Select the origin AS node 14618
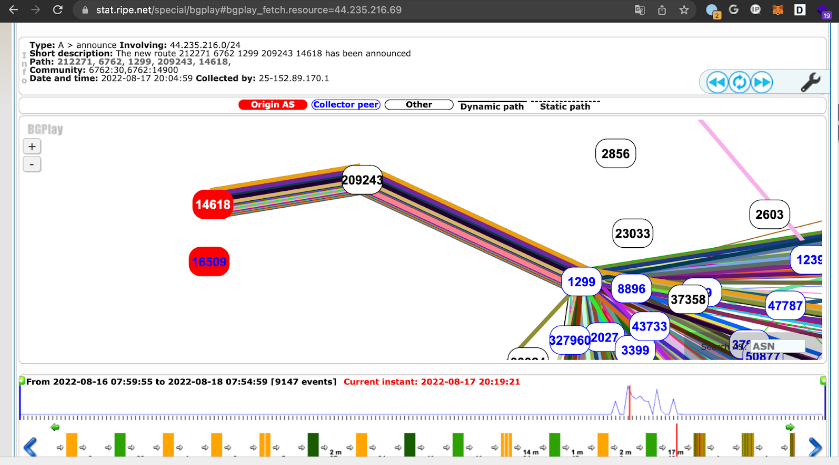Screen dimensions: 839x465 click(213, 204)
